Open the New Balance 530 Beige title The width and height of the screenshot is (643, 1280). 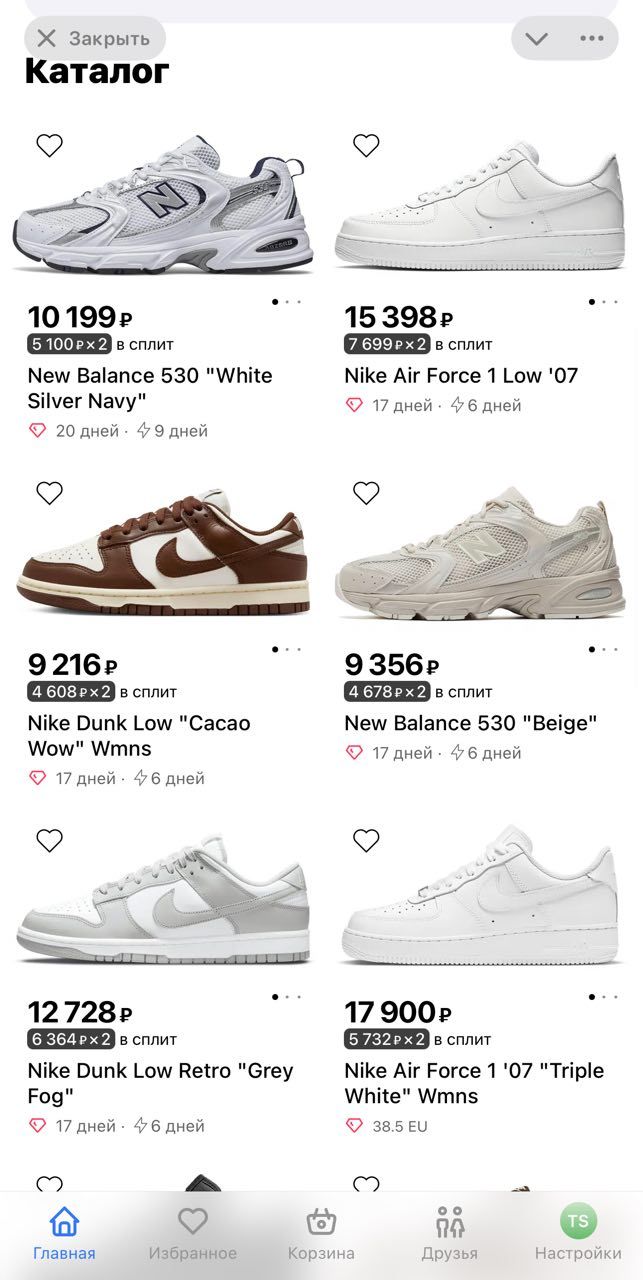[x=470, y=723]
